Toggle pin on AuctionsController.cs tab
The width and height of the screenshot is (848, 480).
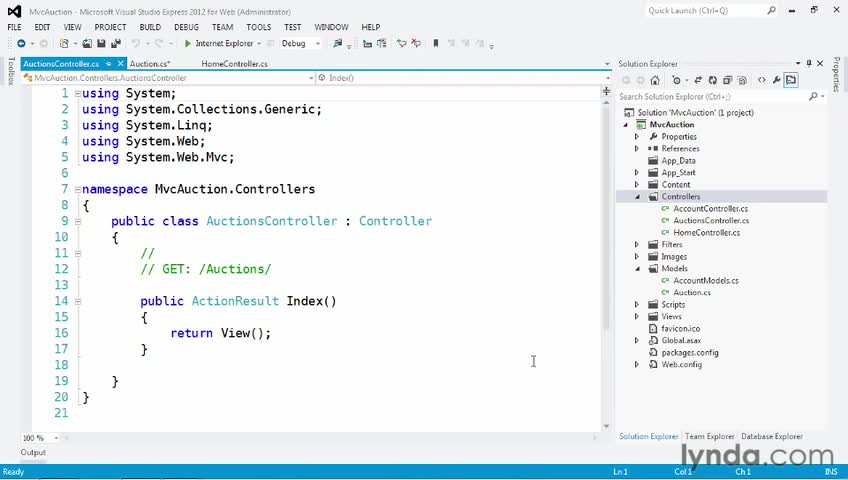pyautogui.click(x=108, y=63)
